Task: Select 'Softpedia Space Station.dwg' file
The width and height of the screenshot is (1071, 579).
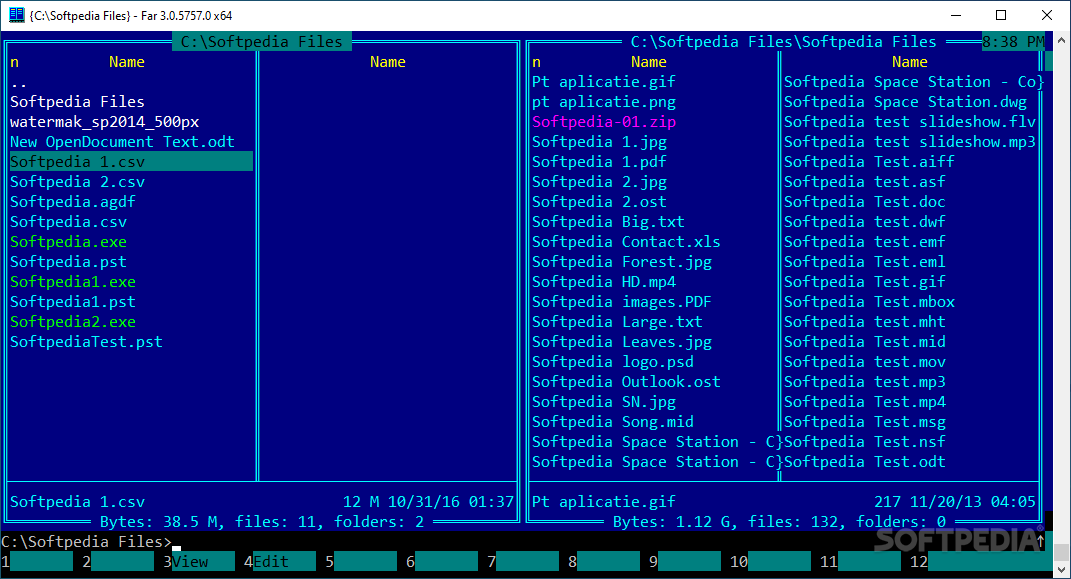Action: 905,102
